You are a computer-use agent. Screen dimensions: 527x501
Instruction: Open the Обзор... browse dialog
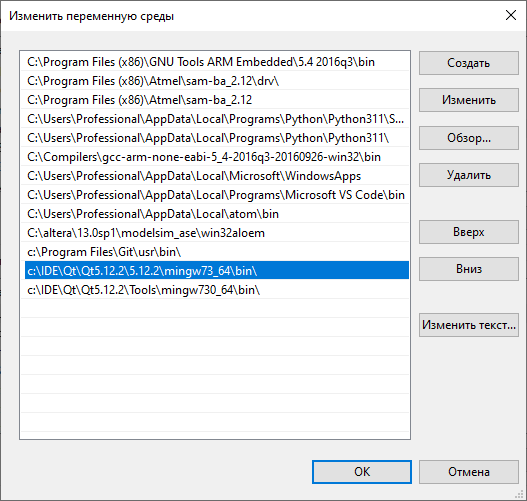click(469, 138)
